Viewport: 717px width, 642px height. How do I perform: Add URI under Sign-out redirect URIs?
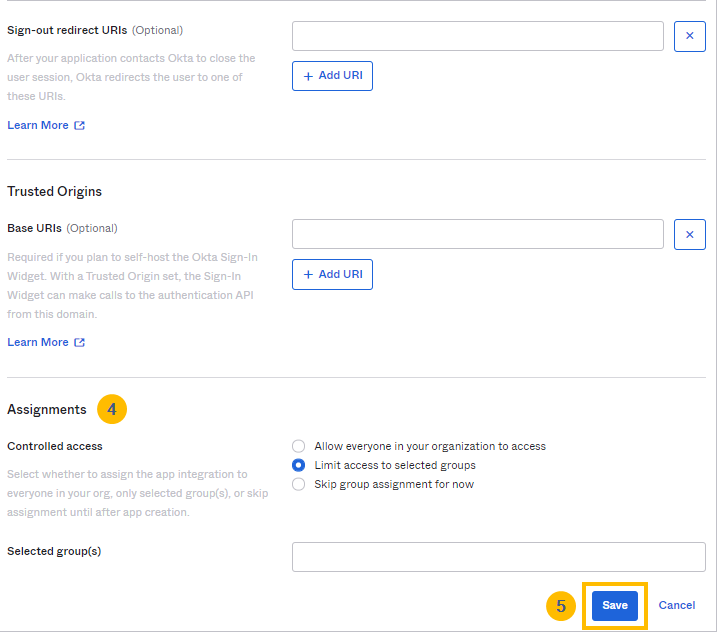[x=332, y=76]
